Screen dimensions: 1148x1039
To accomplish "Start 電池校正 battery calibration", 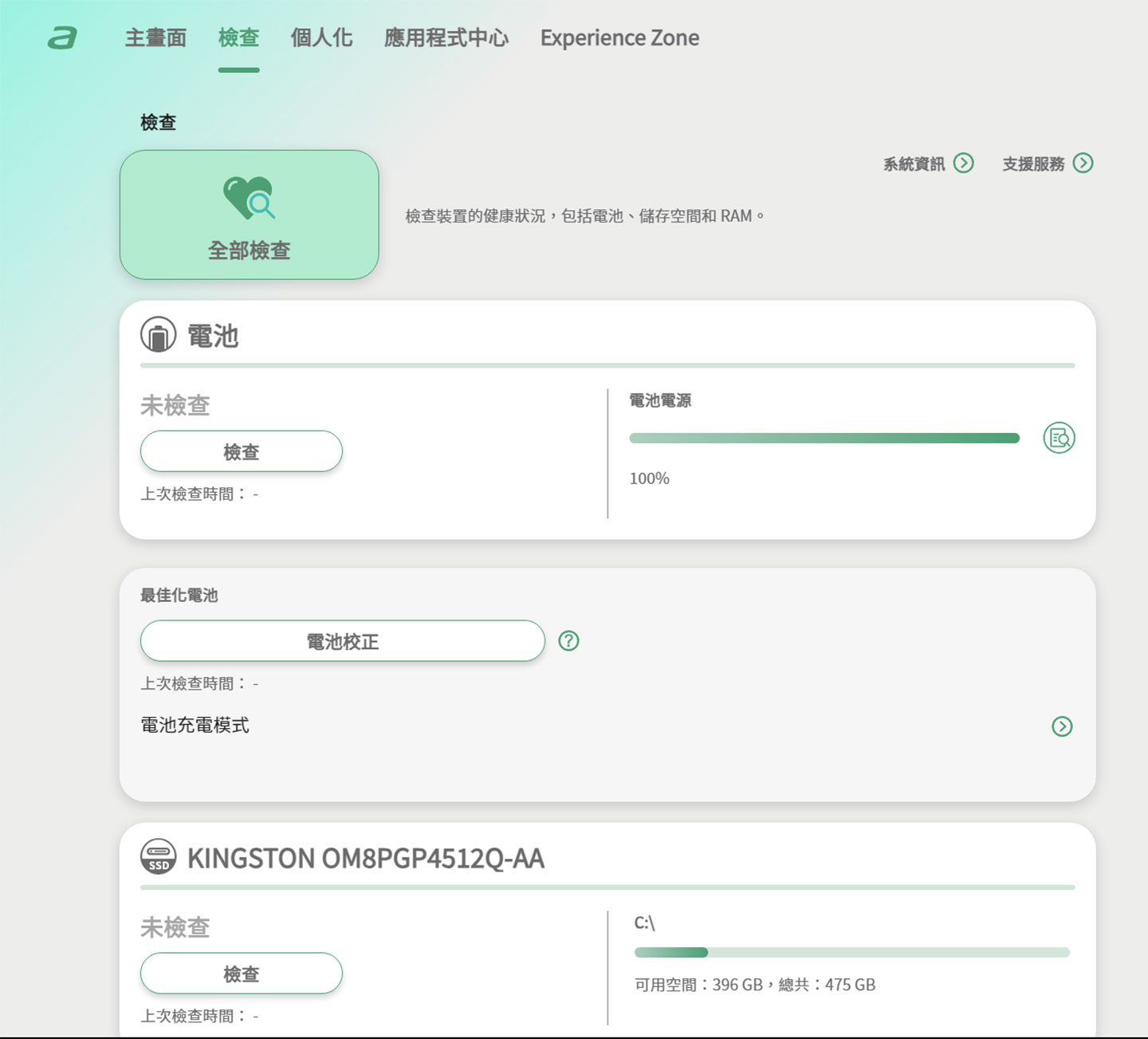I will (x=342, y=641).
